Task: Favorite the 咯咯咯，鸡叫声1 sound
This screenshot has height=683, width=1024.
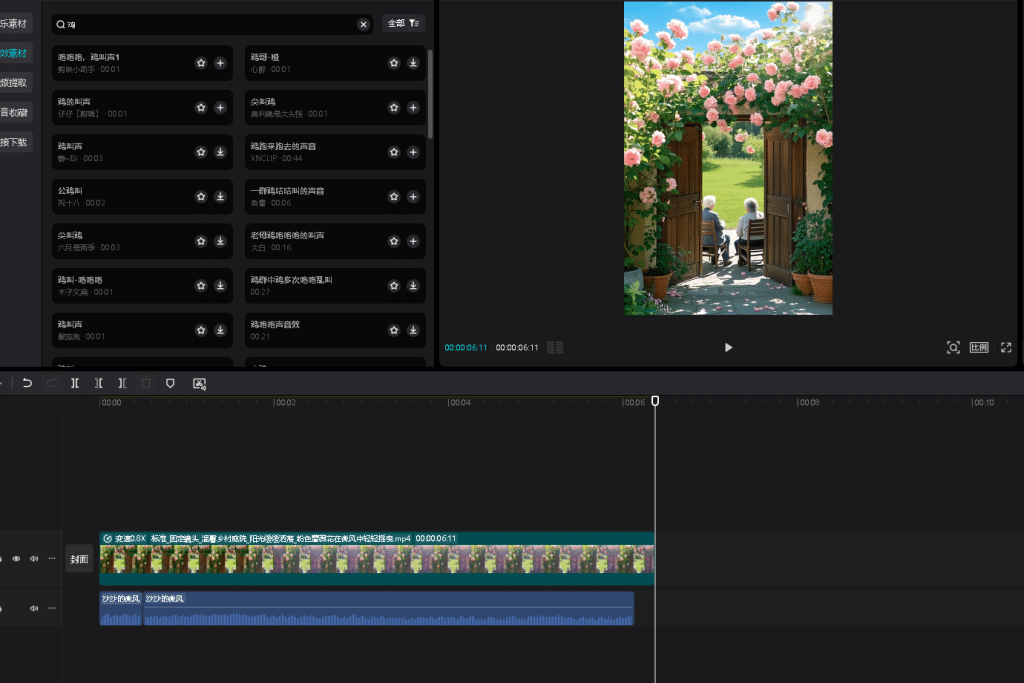Action: pos(201,63)
